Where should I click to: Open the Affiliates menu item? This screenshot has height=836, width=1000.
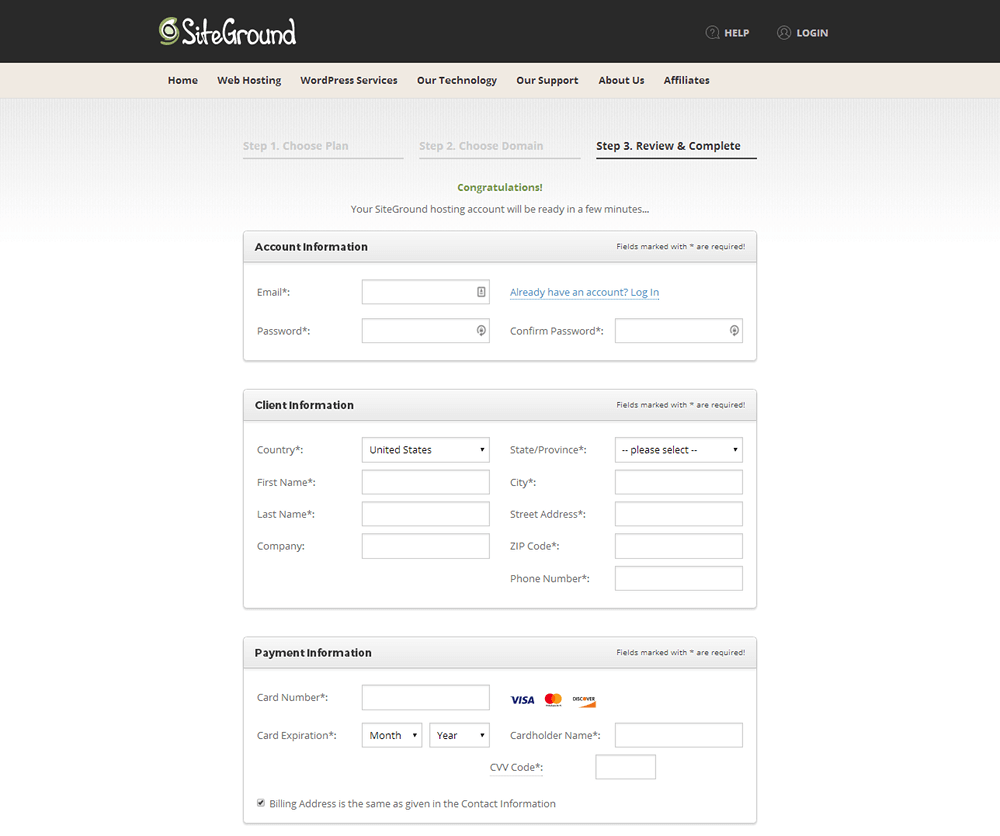[686, 80]
